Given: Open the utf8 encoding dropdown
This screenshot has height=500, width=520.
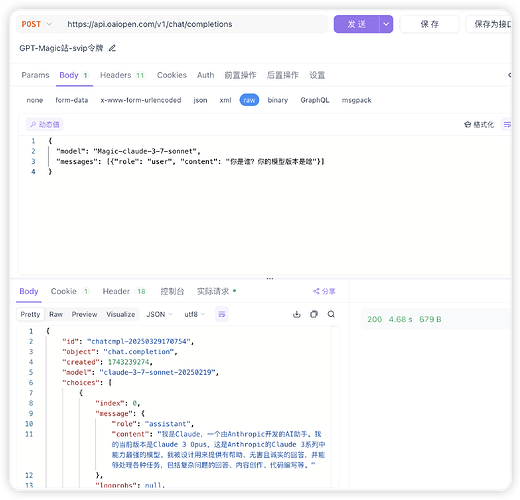Looking at the screenshot, I should (x=195, y=314).
